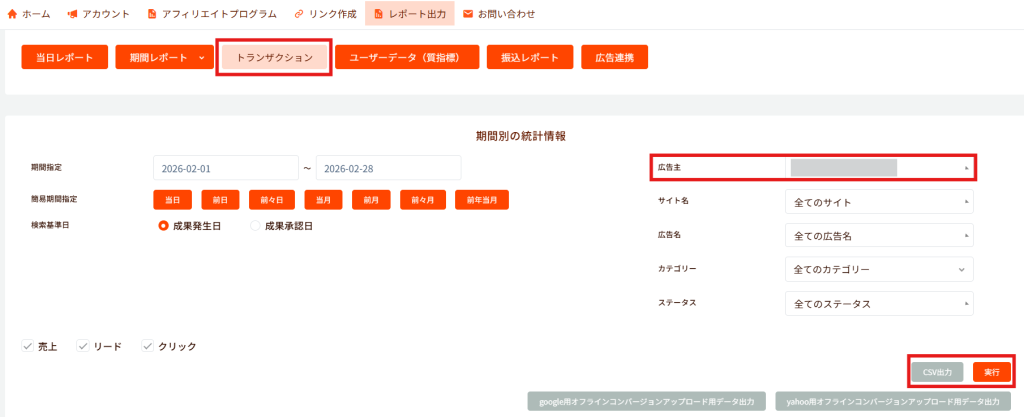Click the link creation chain icon
The image size is (1024, 417).
click(x=299, y=14)
